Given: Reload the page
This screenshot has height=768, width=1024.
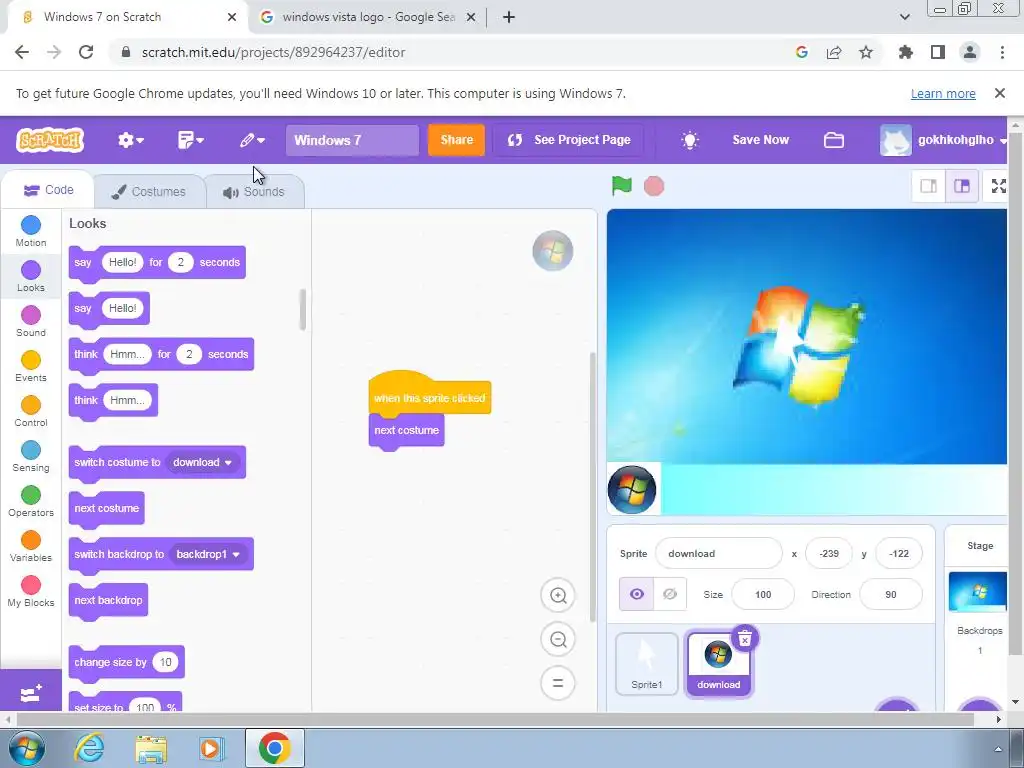Looking at the screenshot, I should coord(86,52).
